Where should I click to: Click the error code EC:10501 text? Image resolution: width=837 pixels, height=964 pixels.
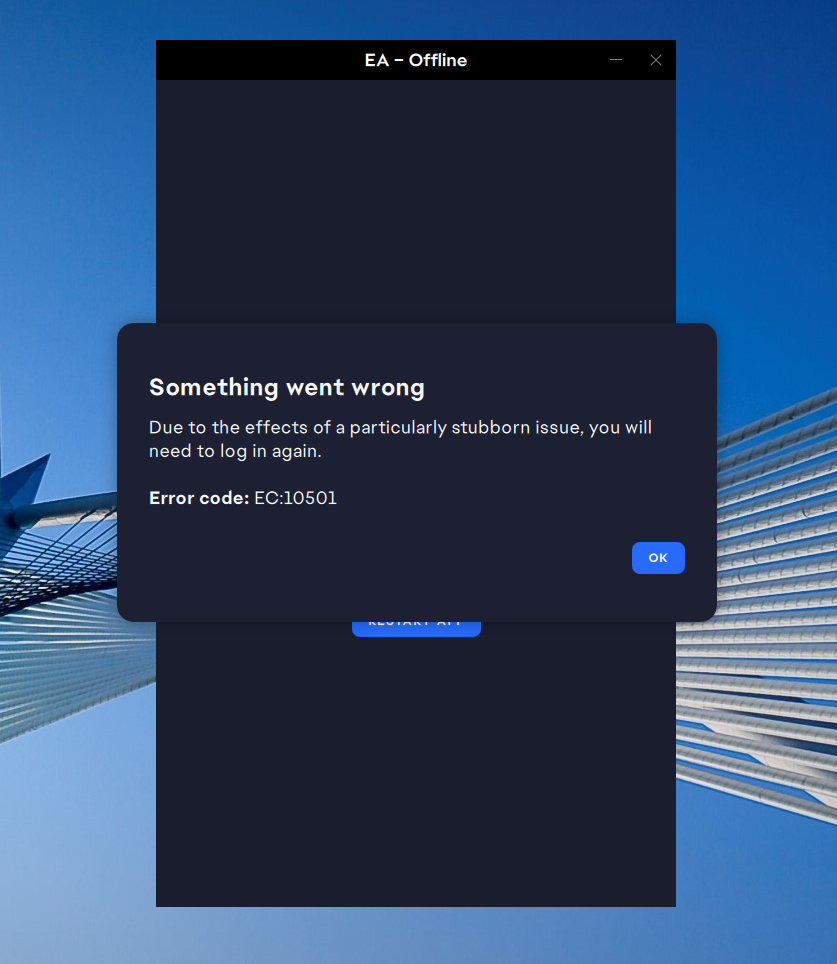296,497
